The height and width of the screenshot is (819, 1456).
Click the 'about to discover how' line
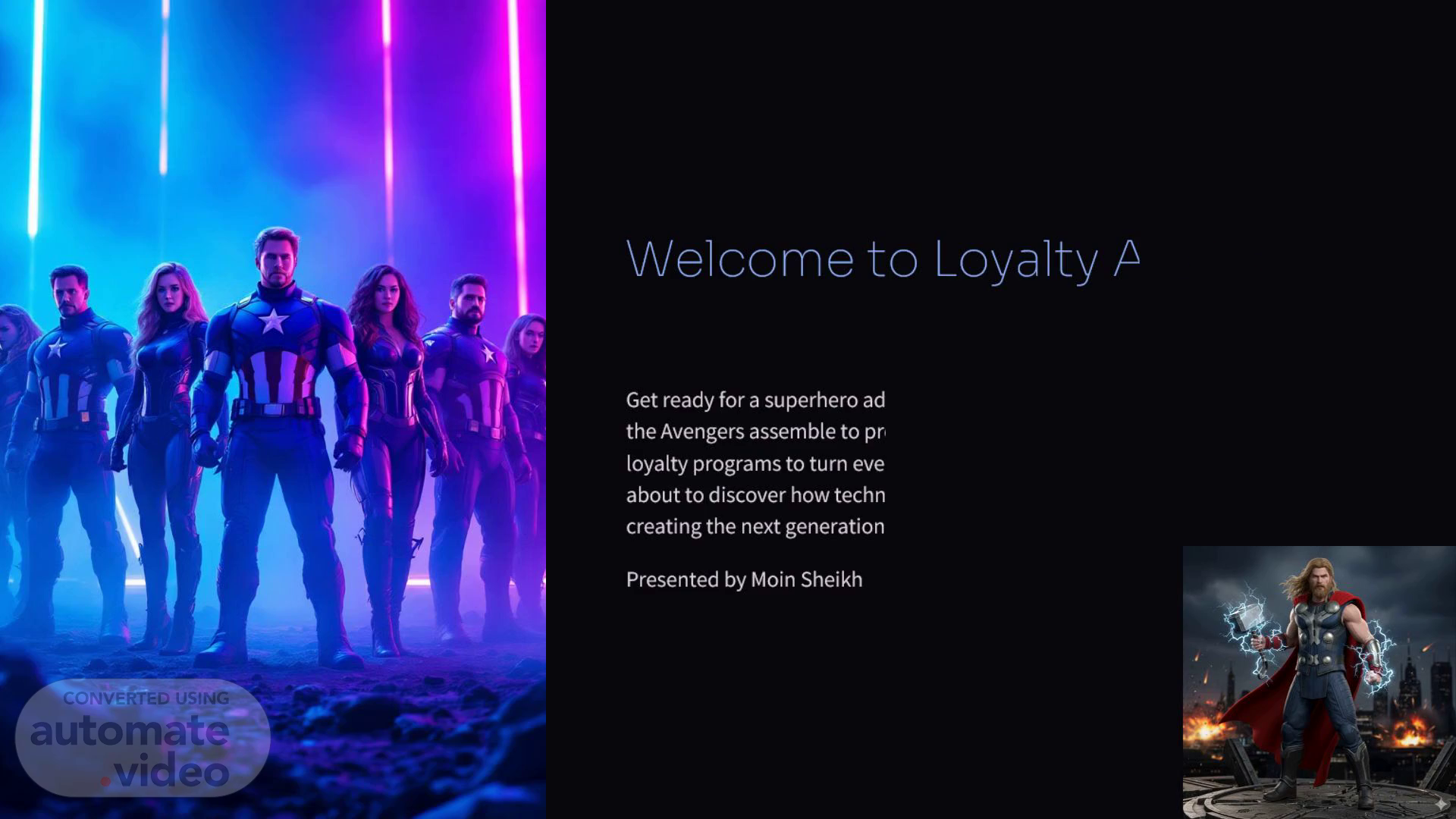click(x=755, y=495)
